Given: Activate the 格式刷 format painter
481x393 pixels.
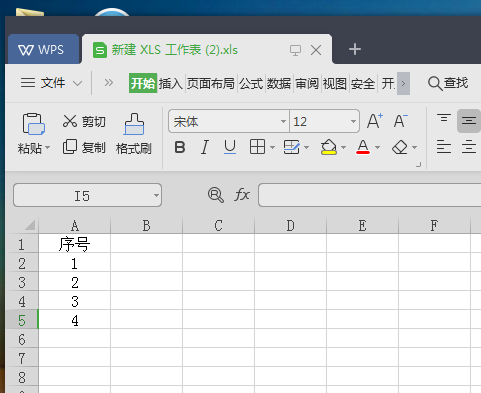Looking at the screenshot, I should 134,134.
